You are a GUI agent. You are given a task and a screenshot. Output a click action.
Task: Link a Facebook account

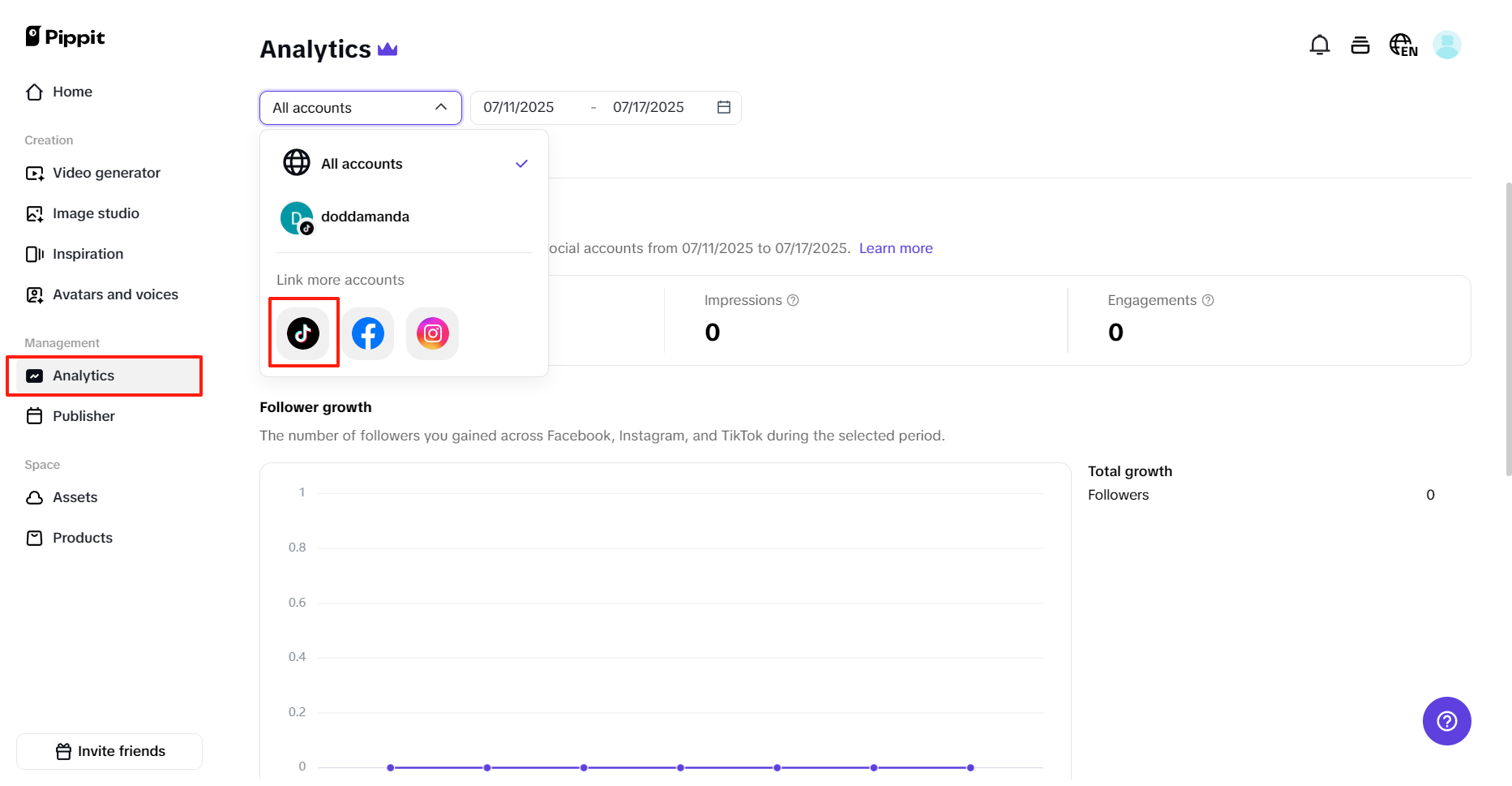pos(368,333)
